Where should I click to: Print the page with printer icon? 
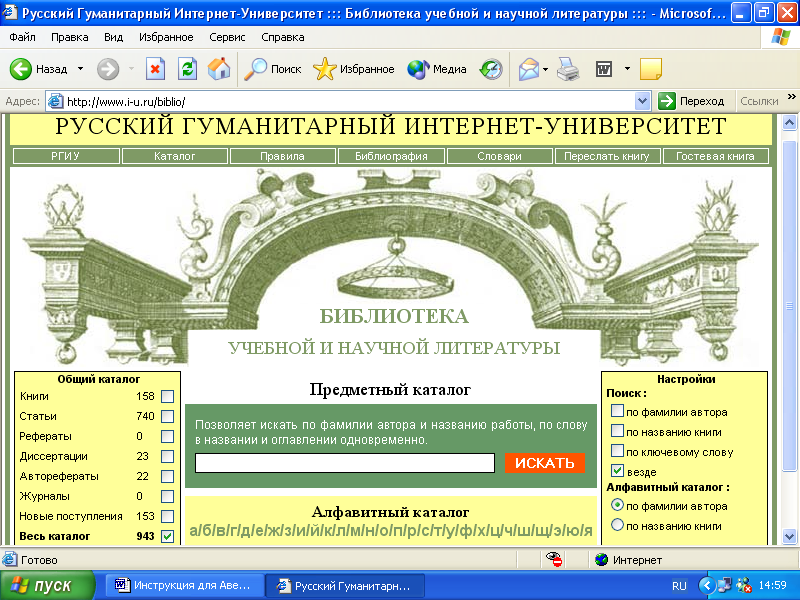(568, 69)
